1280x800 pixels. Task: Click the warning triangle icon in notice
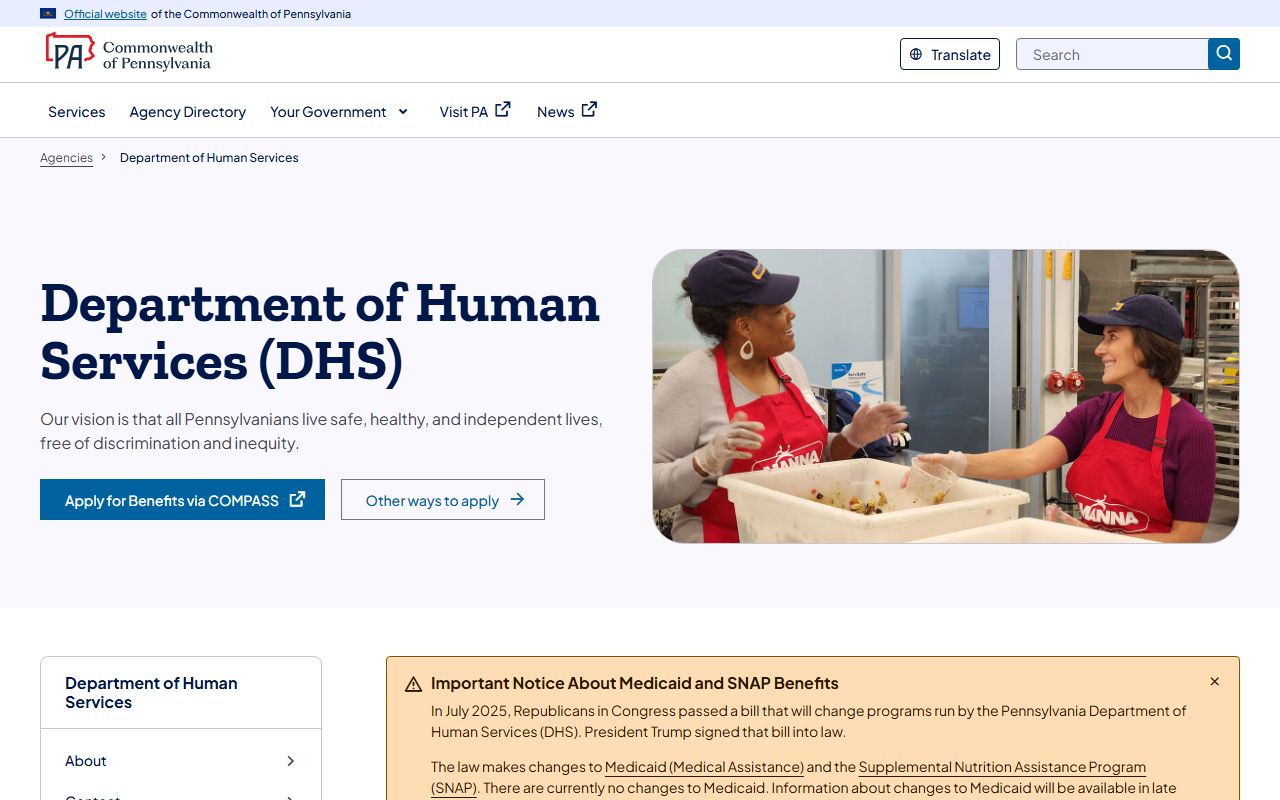[x=413, y=685]
